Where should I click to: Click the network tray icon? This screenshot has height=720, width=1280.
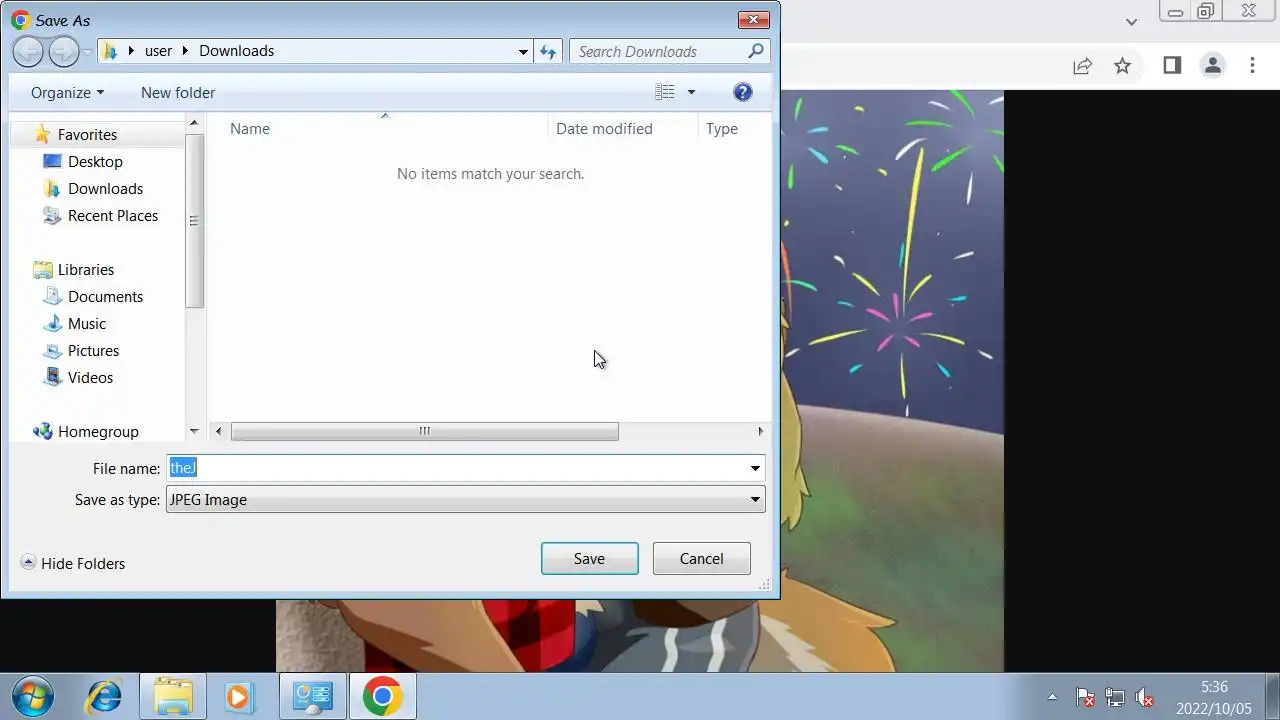point(1115,698)
